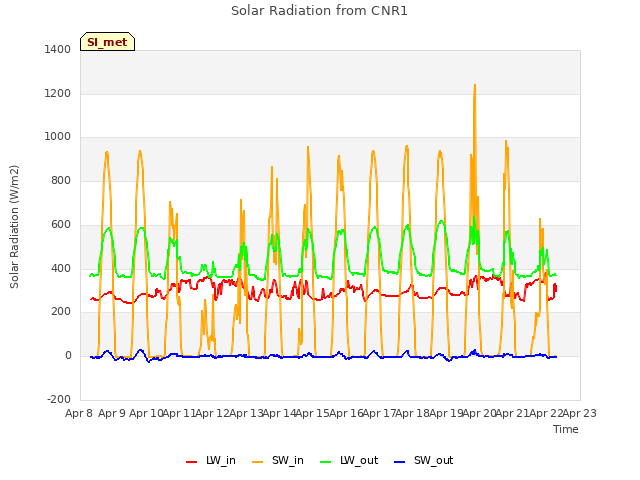Click the chart title Solar Radiation from CNR1

pos(319,11)
